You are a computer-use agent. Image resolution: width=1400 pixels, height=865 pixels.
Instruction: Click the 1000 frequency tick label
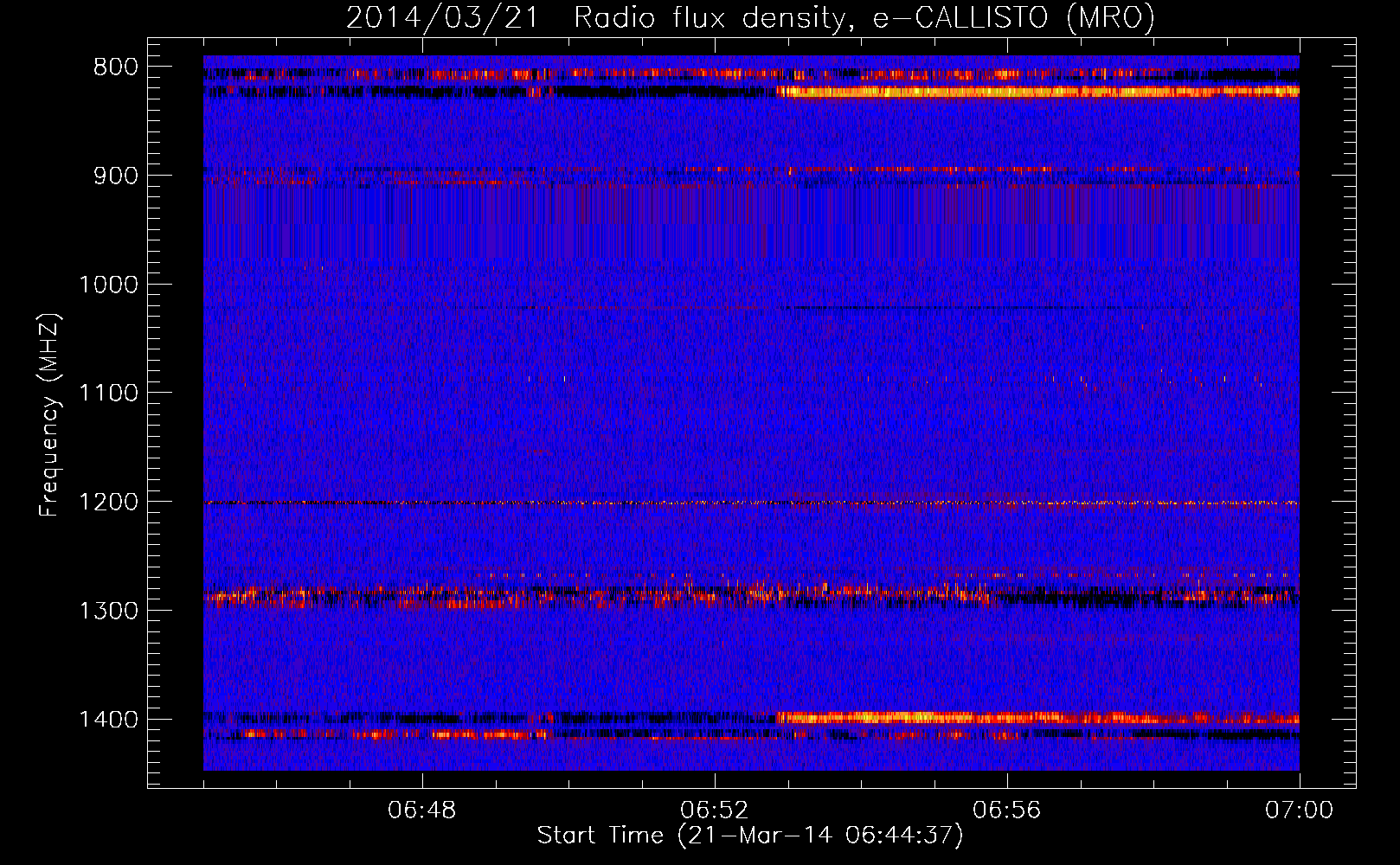pos(108,285)
